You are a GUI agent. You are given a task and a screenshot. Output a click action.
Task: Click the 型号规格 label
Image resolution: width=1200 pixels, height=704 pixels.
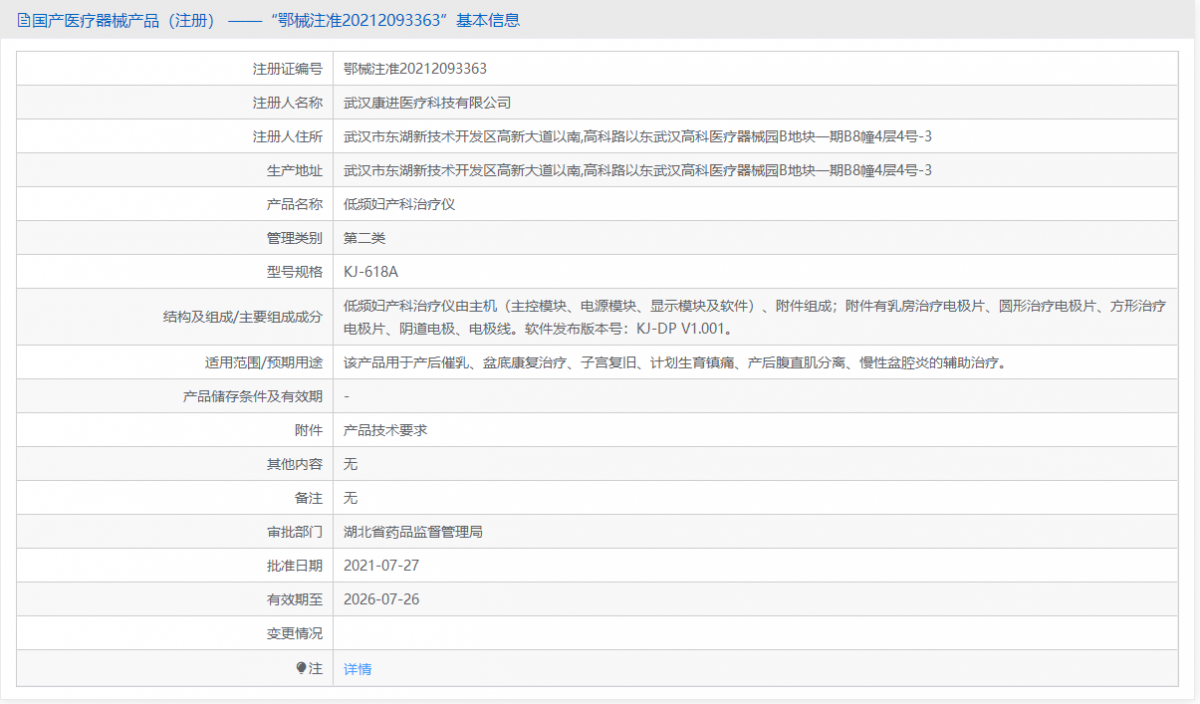[295, 272]
